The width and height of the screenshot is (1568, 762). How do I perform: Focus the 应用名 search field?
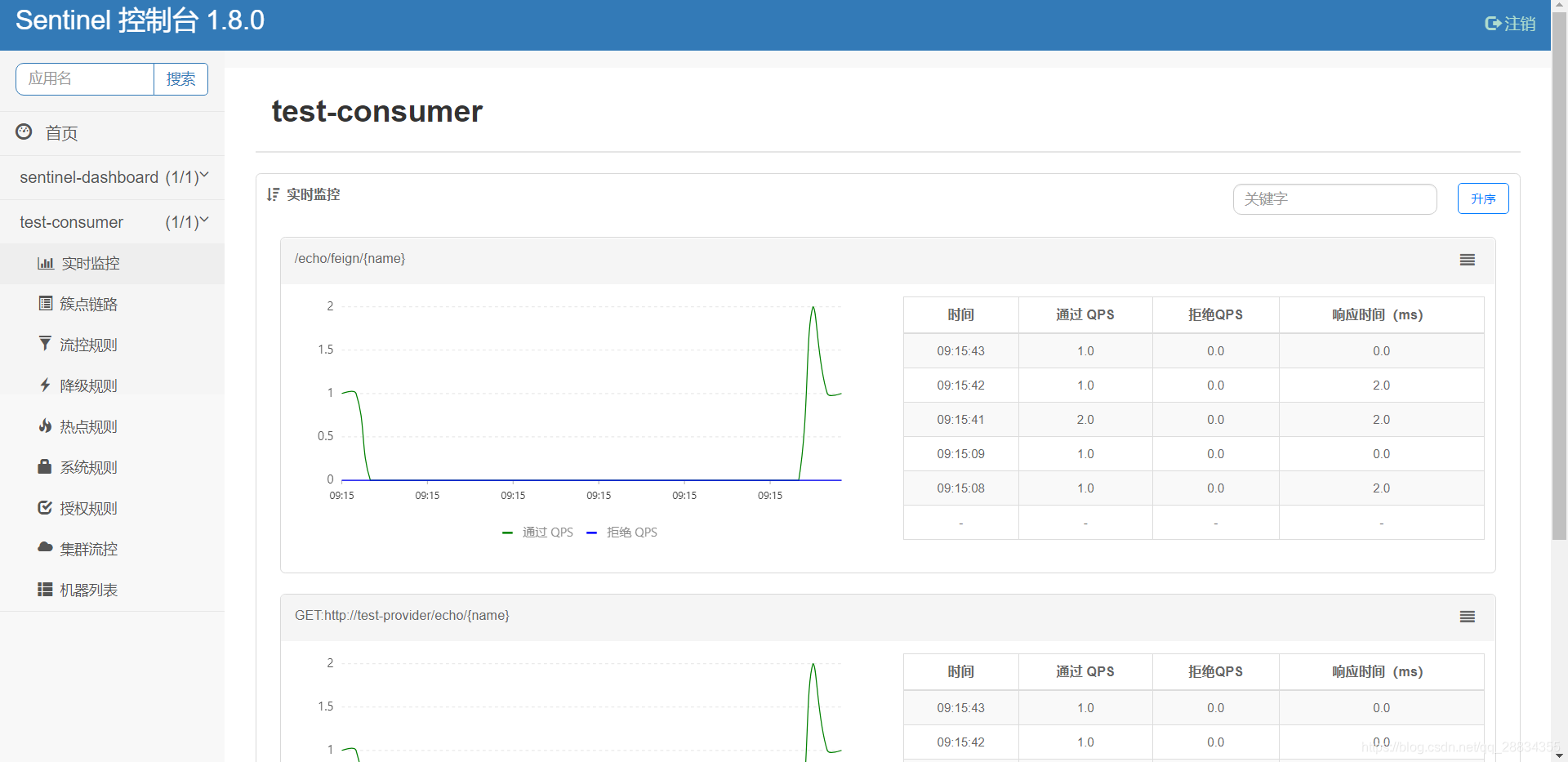pos(85,79)
